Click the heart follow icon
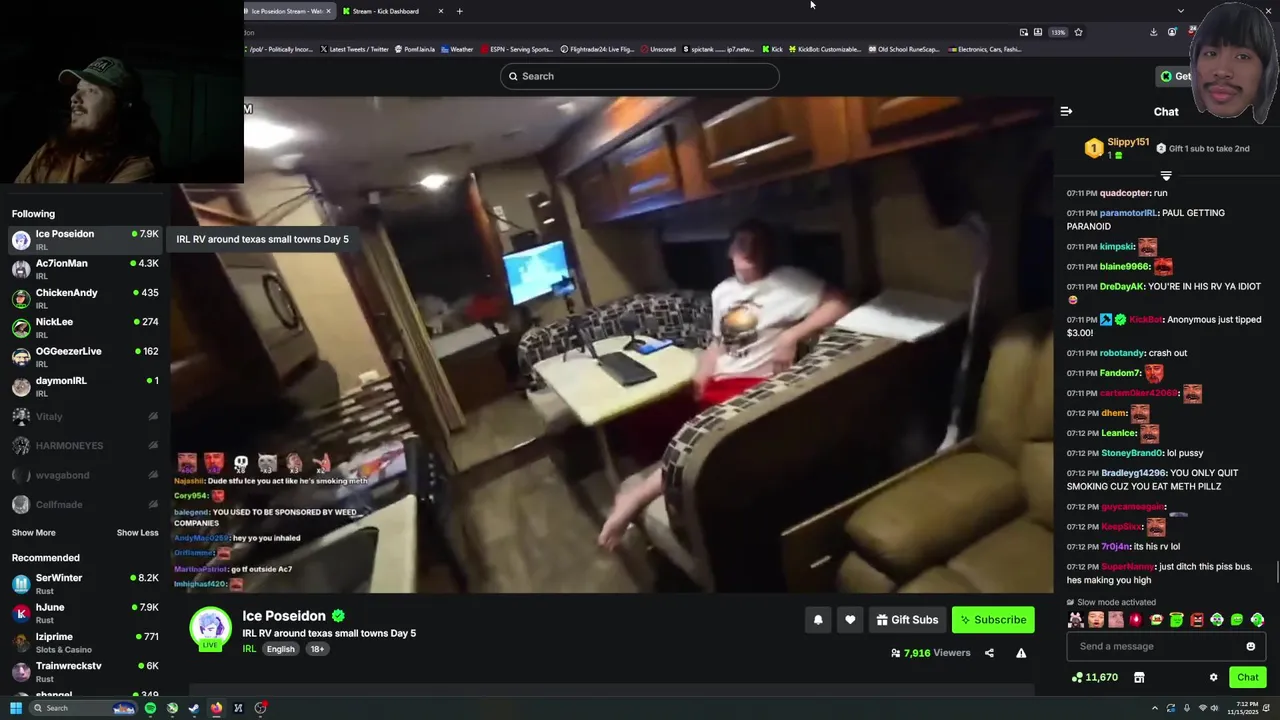The image size is (1280, 720). (x=850, y=620)
